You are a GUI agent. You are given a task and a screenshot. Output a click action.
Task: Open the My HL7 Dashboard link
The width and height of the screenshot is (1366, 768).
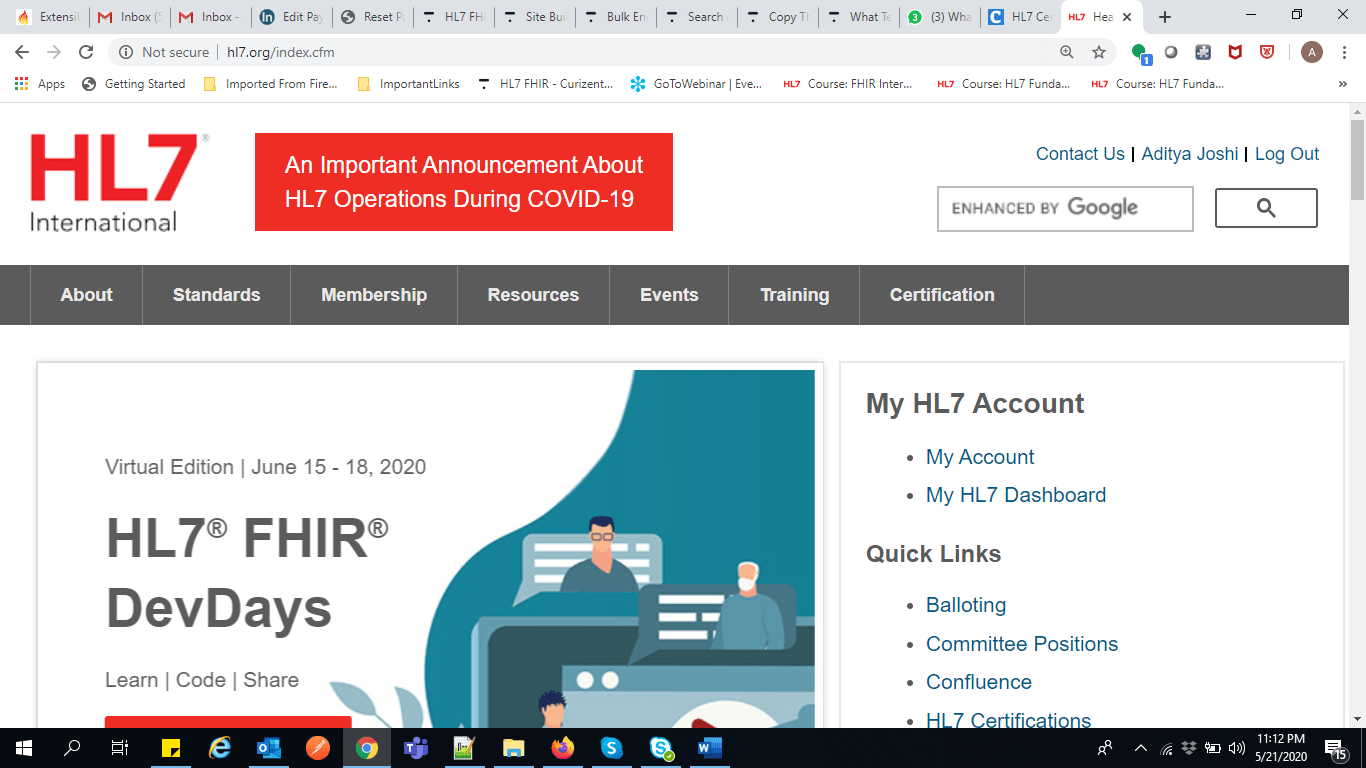point(1016,495)
